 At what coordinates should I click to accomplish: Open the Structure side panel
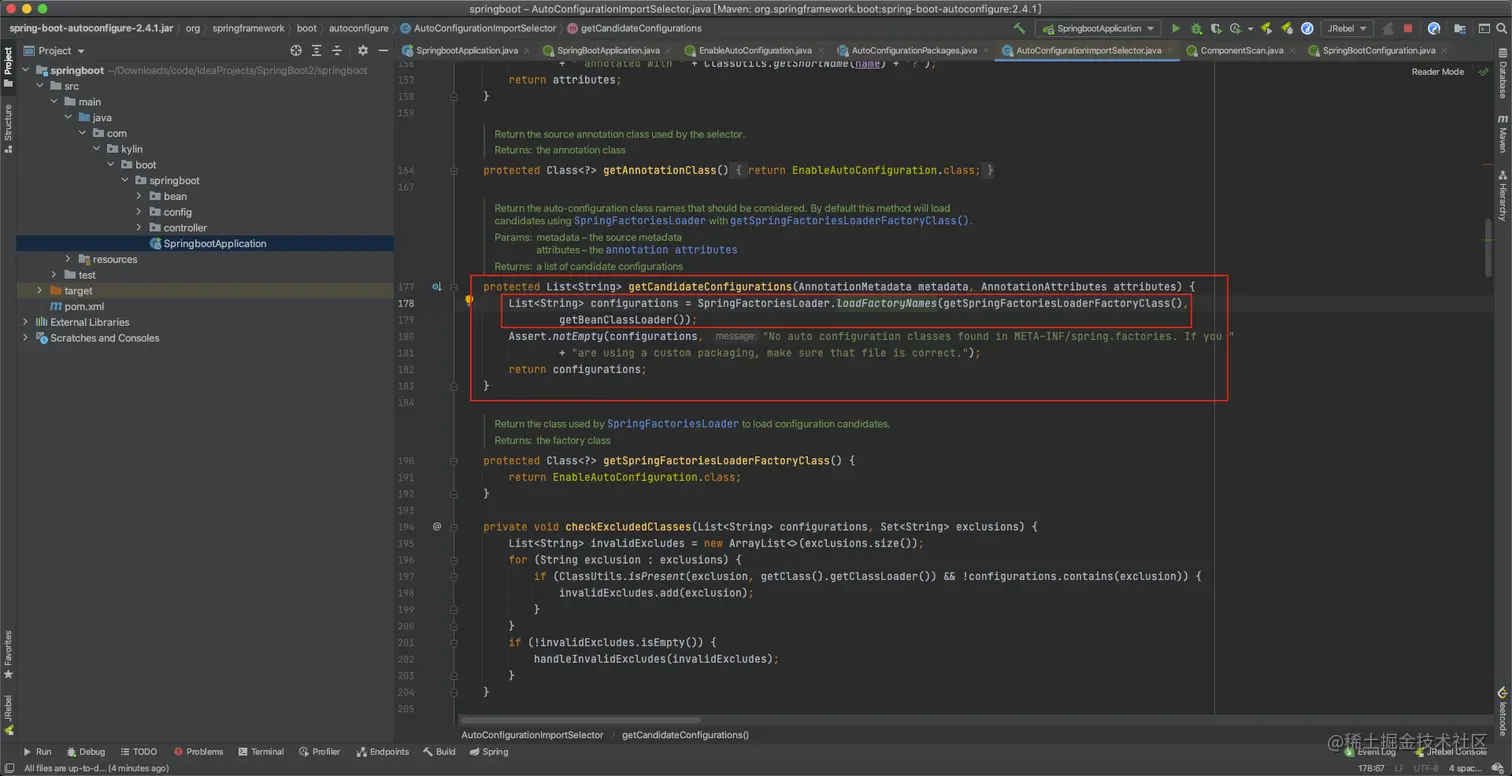click(x=8, y=128)
